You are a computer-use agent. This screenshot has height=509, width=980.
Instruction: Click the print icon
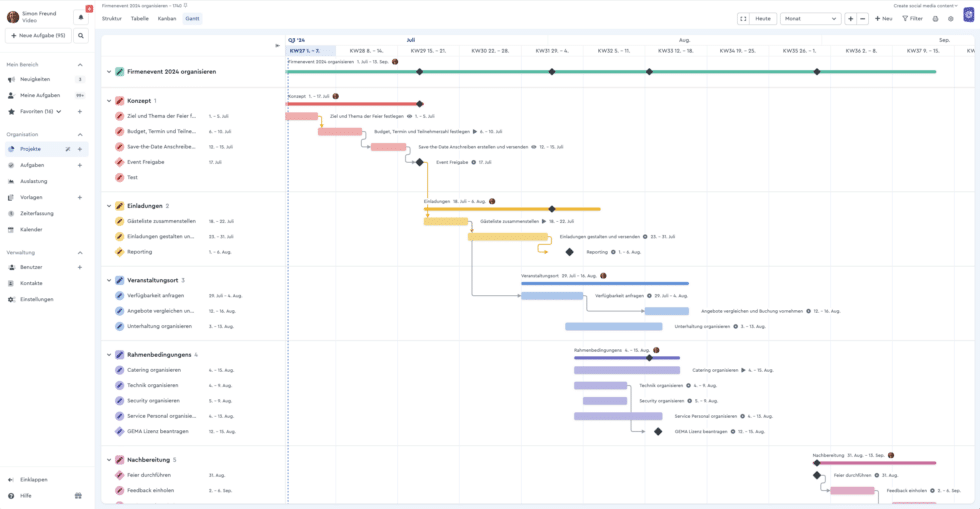(936, 19)
